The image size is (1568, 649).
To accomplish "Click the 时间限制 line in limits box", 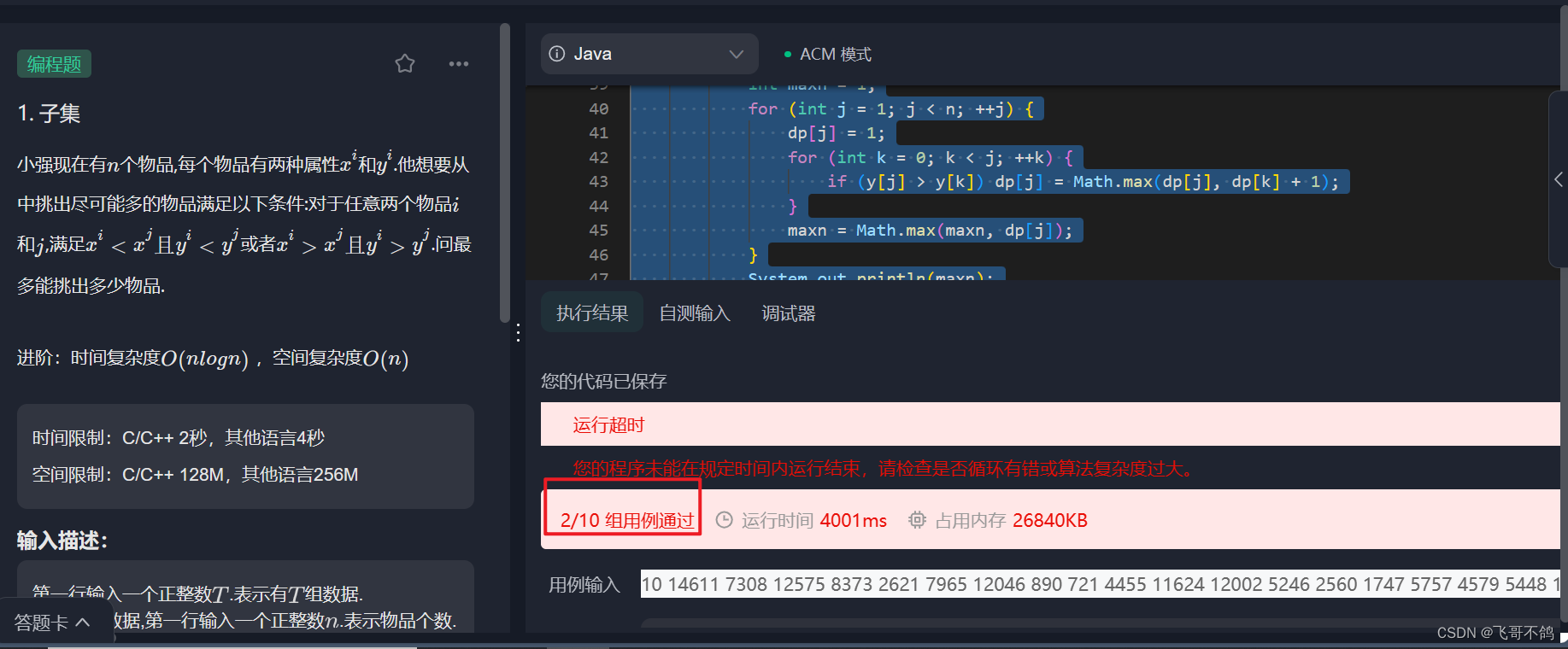I will pos(179,437).
